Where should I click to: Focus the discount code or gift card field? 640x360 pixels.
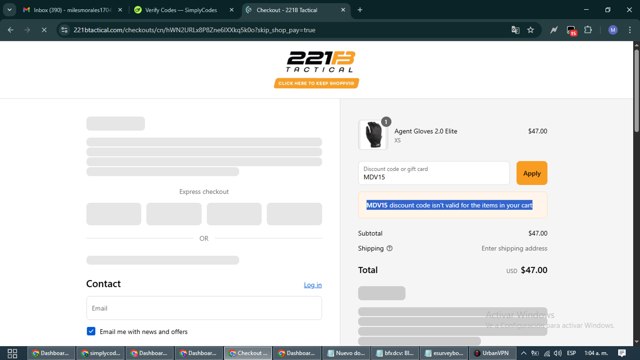coord(433,173)
